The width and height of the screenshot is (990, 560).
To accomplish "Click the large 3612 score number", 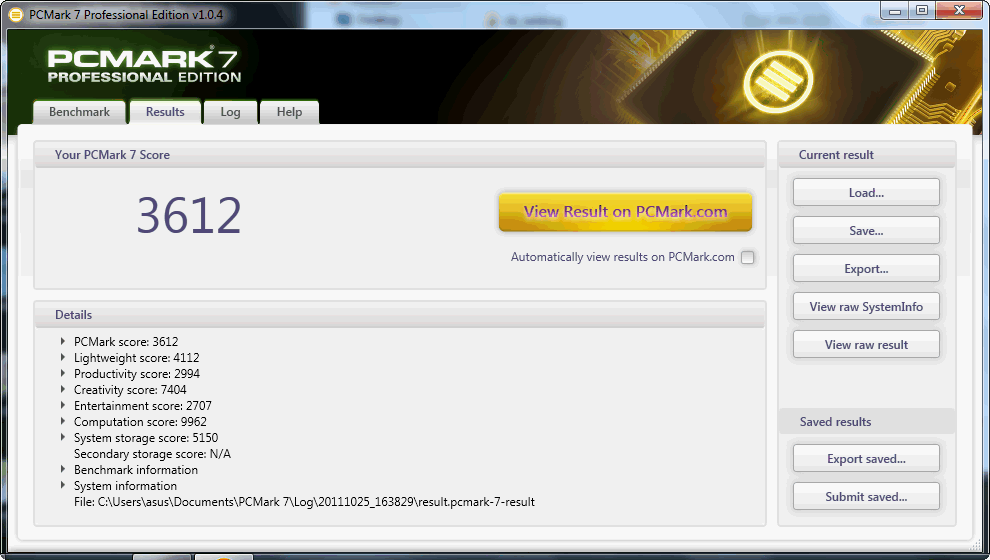I will [189, 215].
